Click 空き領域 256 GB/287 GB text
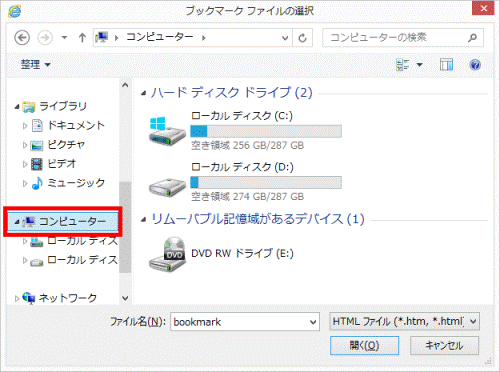The image size is (500, 372). pos(247,145)
